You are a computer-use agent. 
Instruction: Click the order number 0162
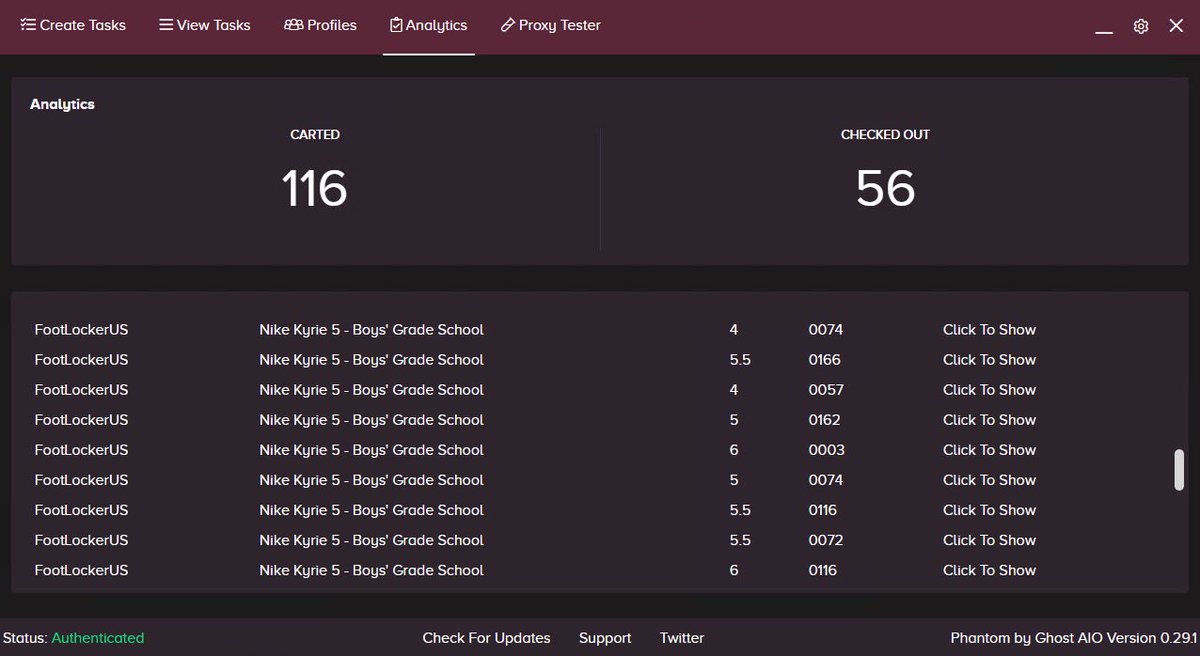(825, 420)
